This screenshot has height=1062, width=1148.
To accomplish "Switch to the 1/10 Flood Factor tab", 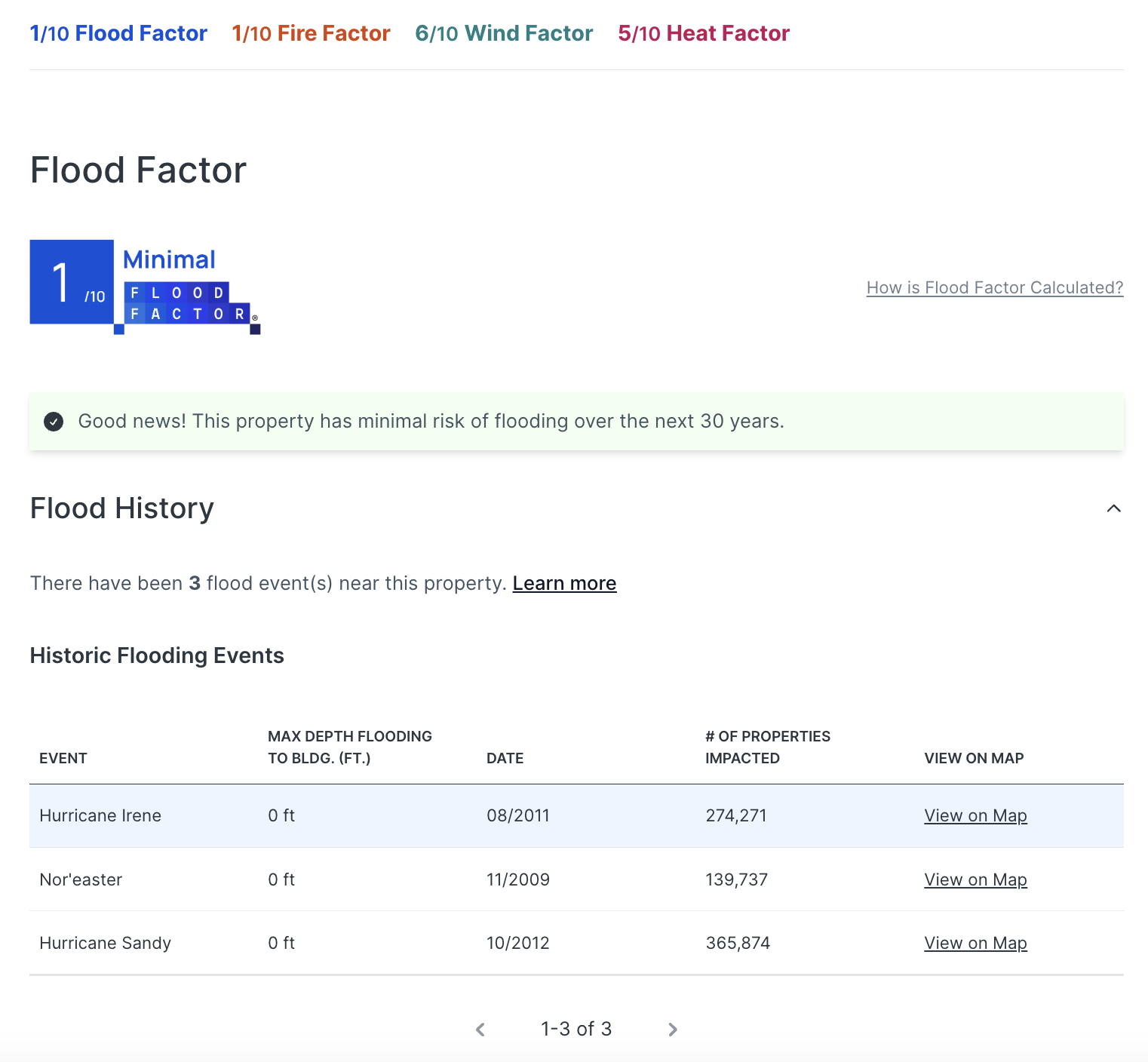I will tap(118, 33).
